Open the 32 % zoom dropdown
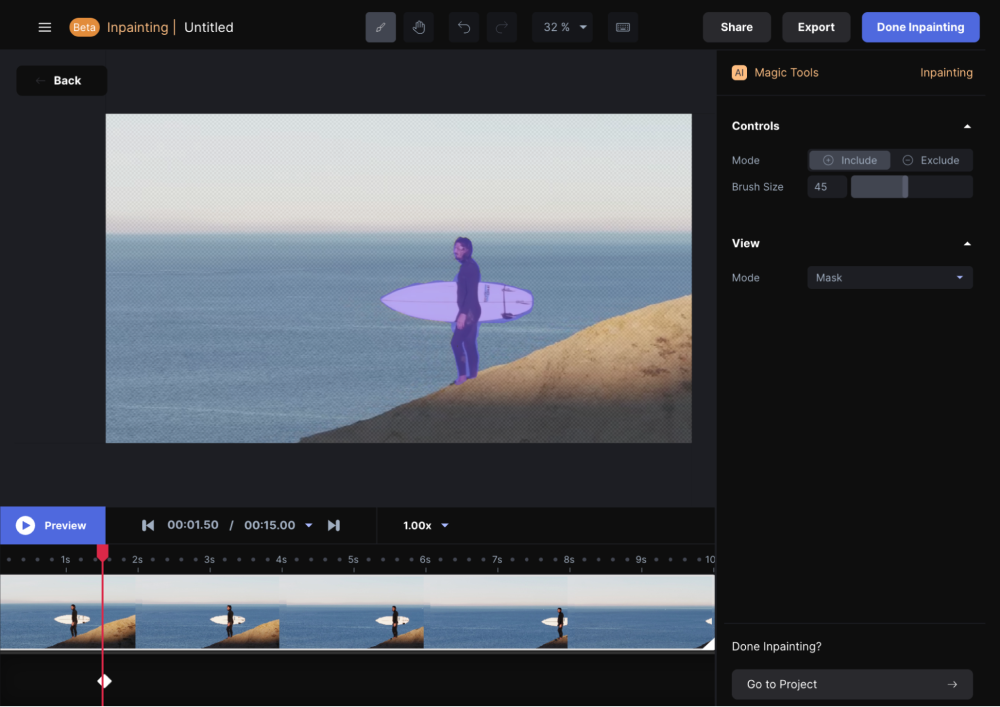The width and height of the screenshot is (1000, 707). (562, 27)
